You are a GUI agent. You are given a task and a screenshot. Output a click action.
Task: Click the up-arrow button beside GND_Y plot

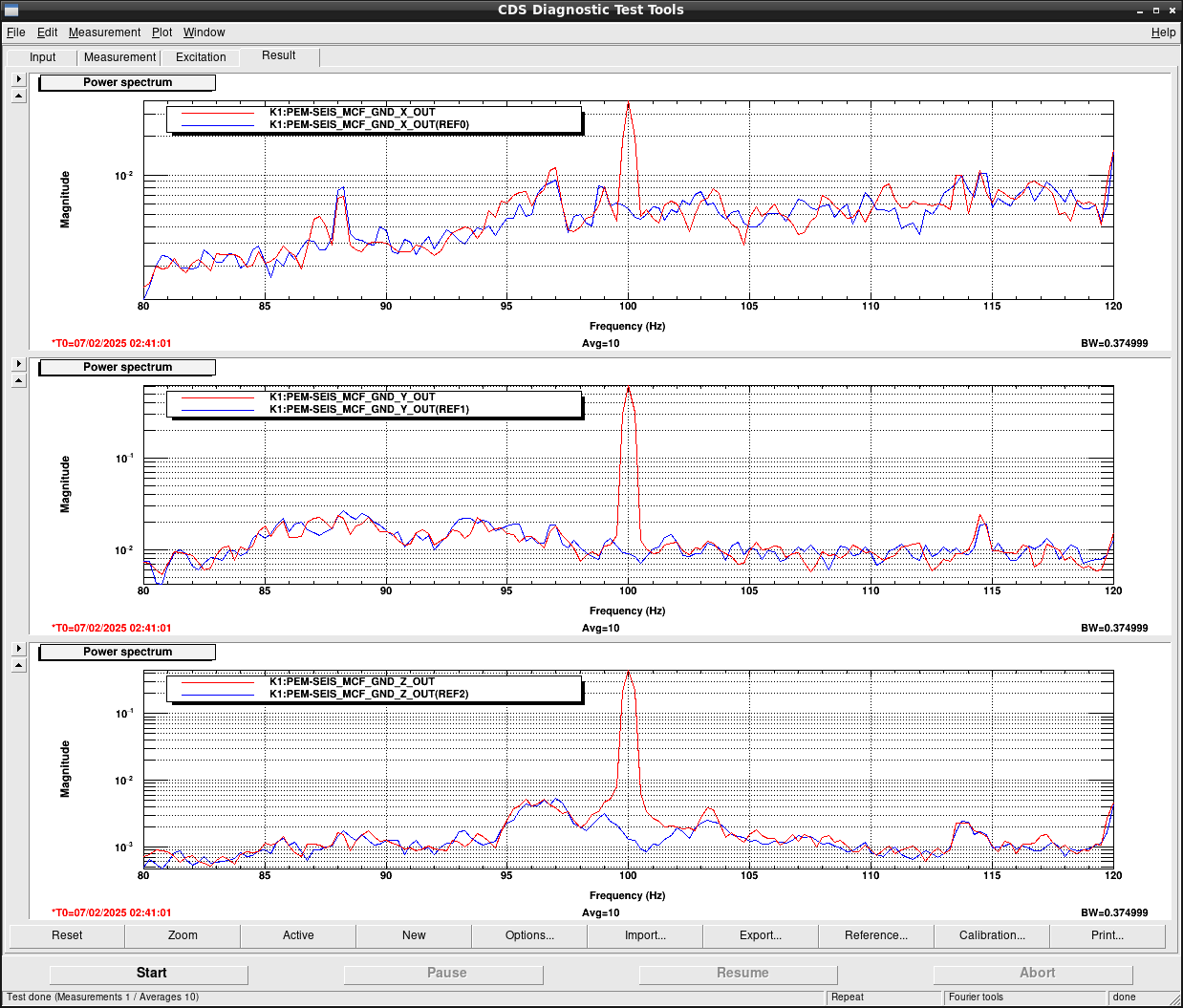(18, 380)
